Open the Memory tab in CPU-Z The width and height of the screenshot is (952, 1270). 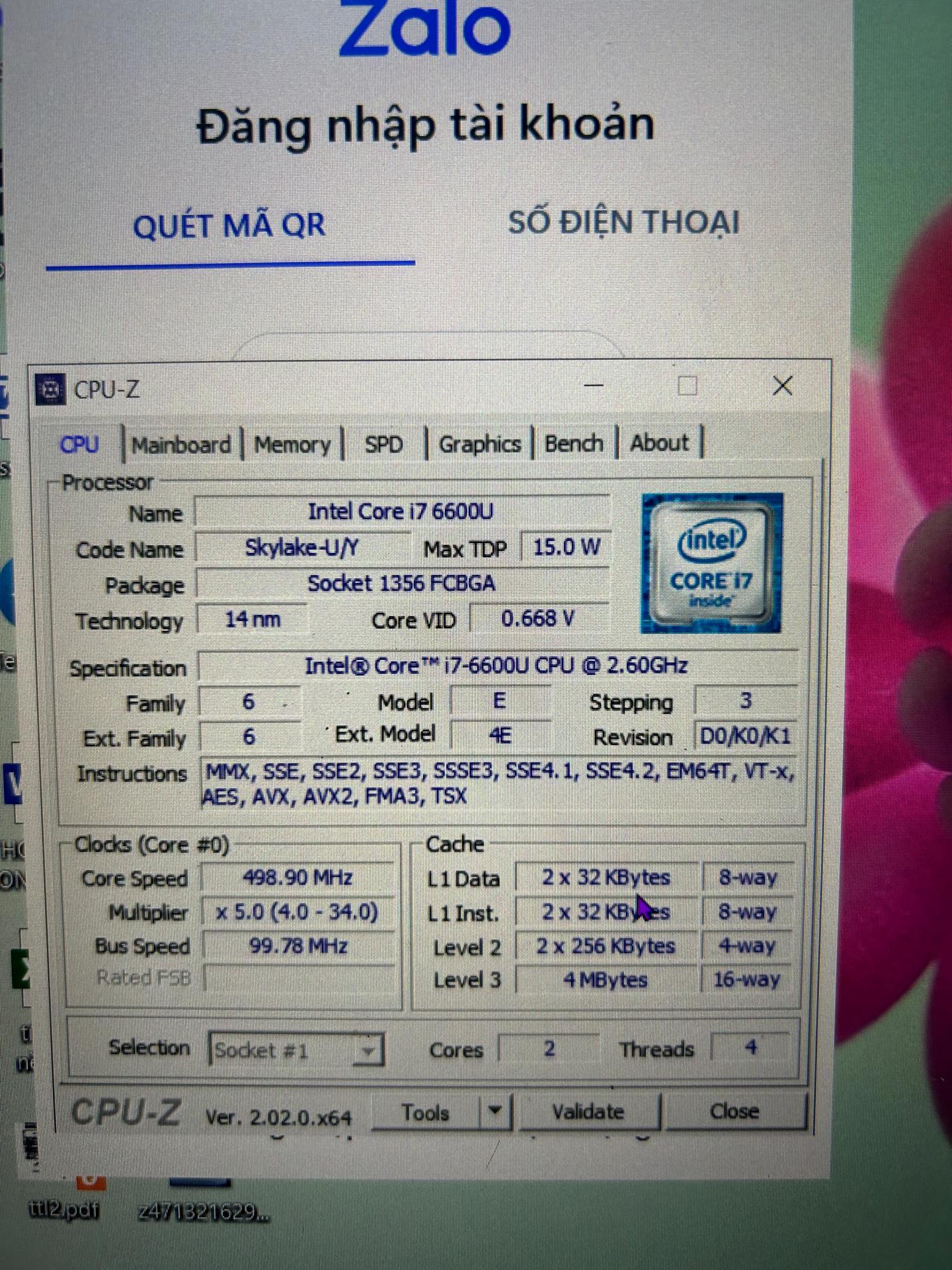pos(292,444)
